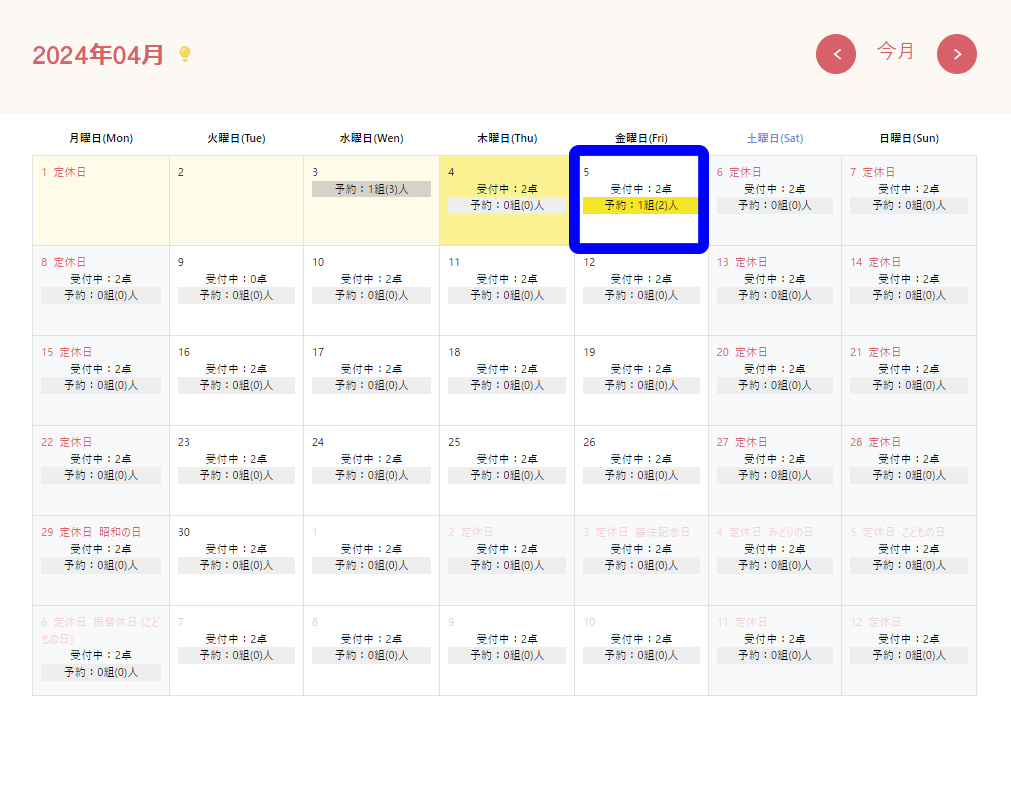Viewport: 1011px width, 786px height.
Task: Go to next month with right chevron
Action: pyautogui.click(x=956, y=54)
